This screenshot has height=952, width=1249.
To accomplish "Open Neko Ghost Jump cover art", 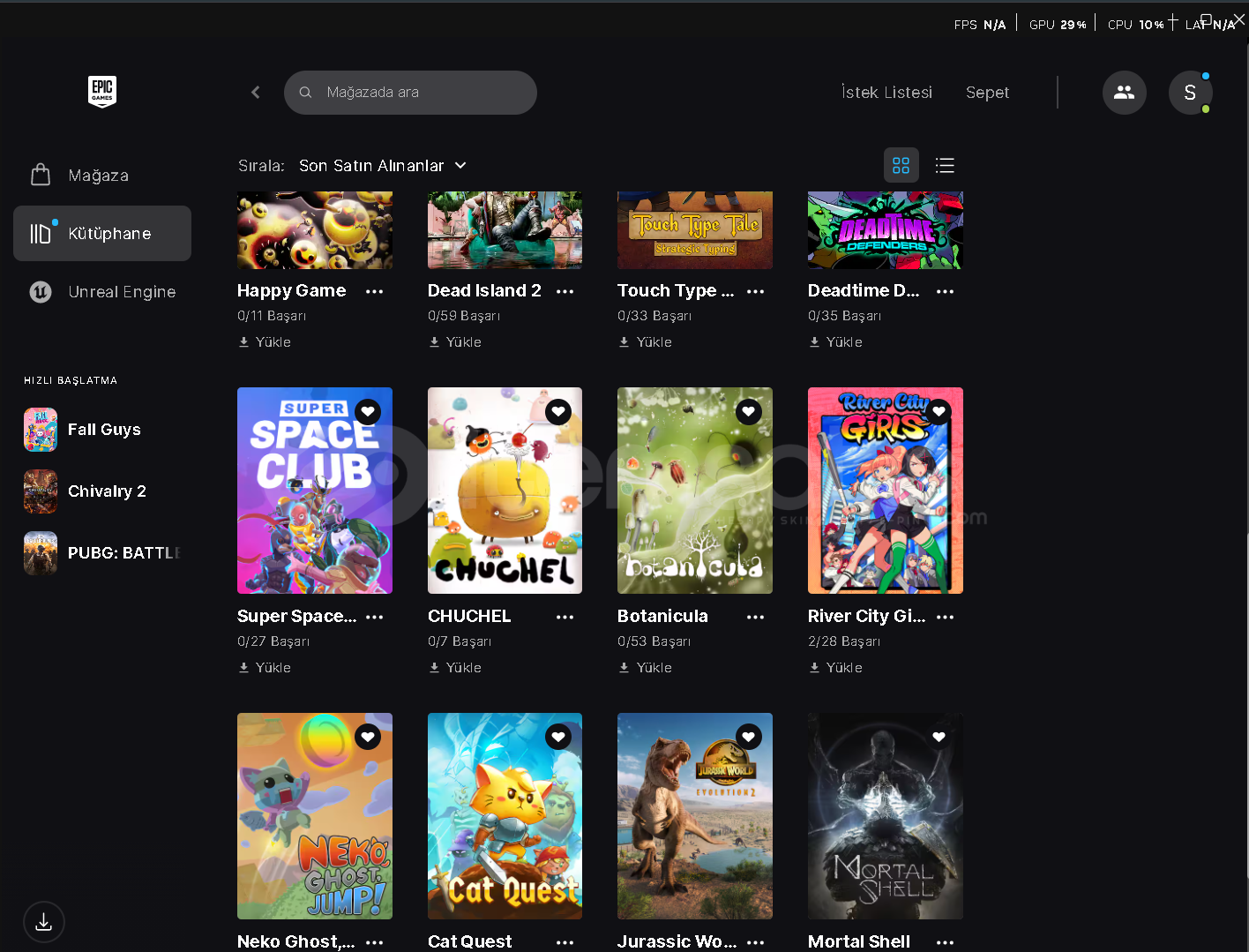I will point(315,816).
